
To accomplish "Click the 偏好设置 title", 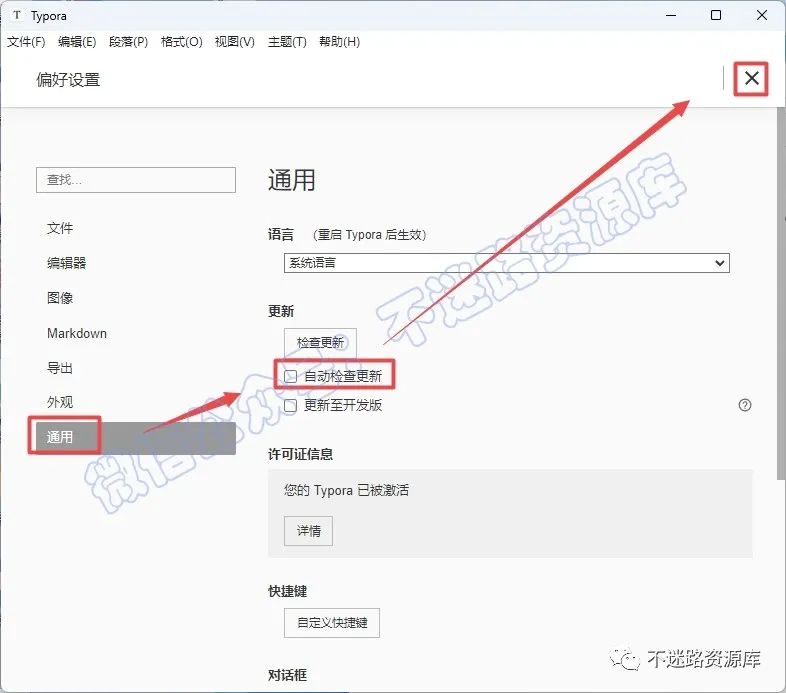I will [68, 80].
